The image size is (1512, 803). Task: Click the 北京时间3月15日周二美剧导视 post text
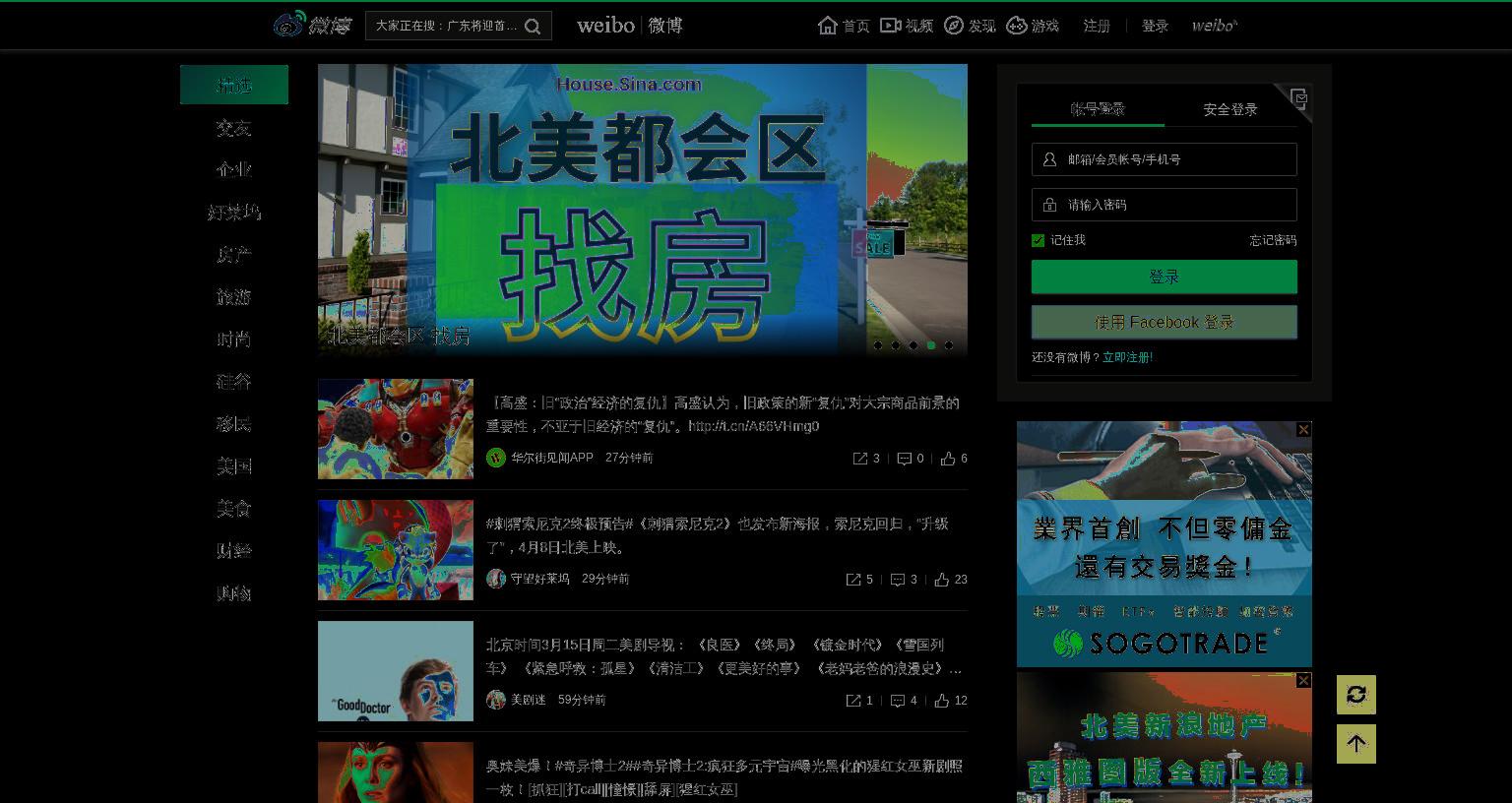coord(724,656)
